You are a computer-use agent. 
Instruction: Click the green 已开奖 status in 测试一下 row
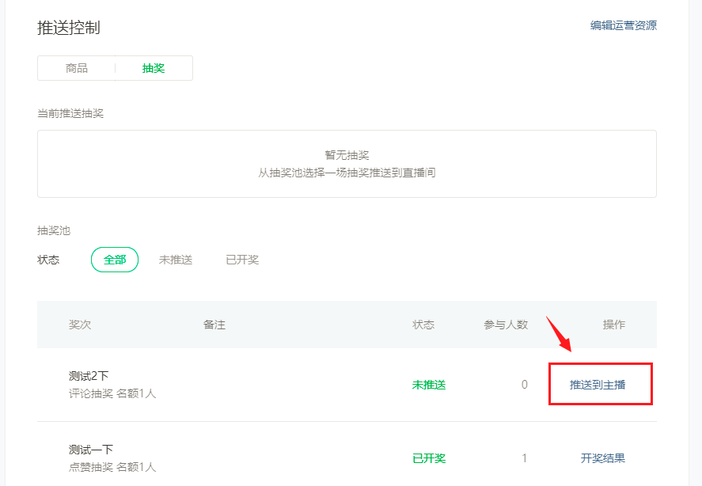(428, 458)
